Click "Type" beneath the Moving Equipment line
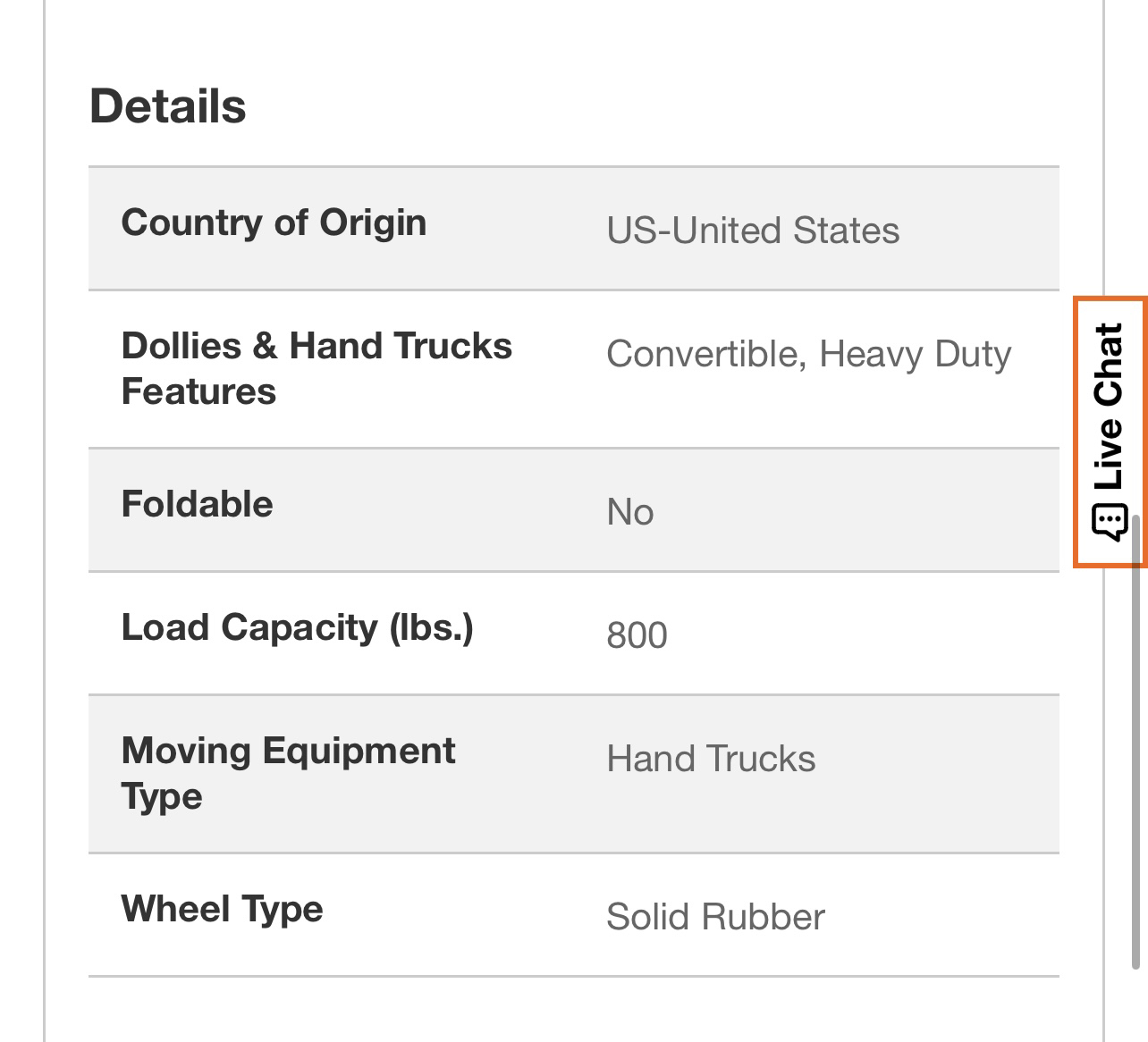The height and width of the screenshot is (1042, 1148). pos(162,796)
